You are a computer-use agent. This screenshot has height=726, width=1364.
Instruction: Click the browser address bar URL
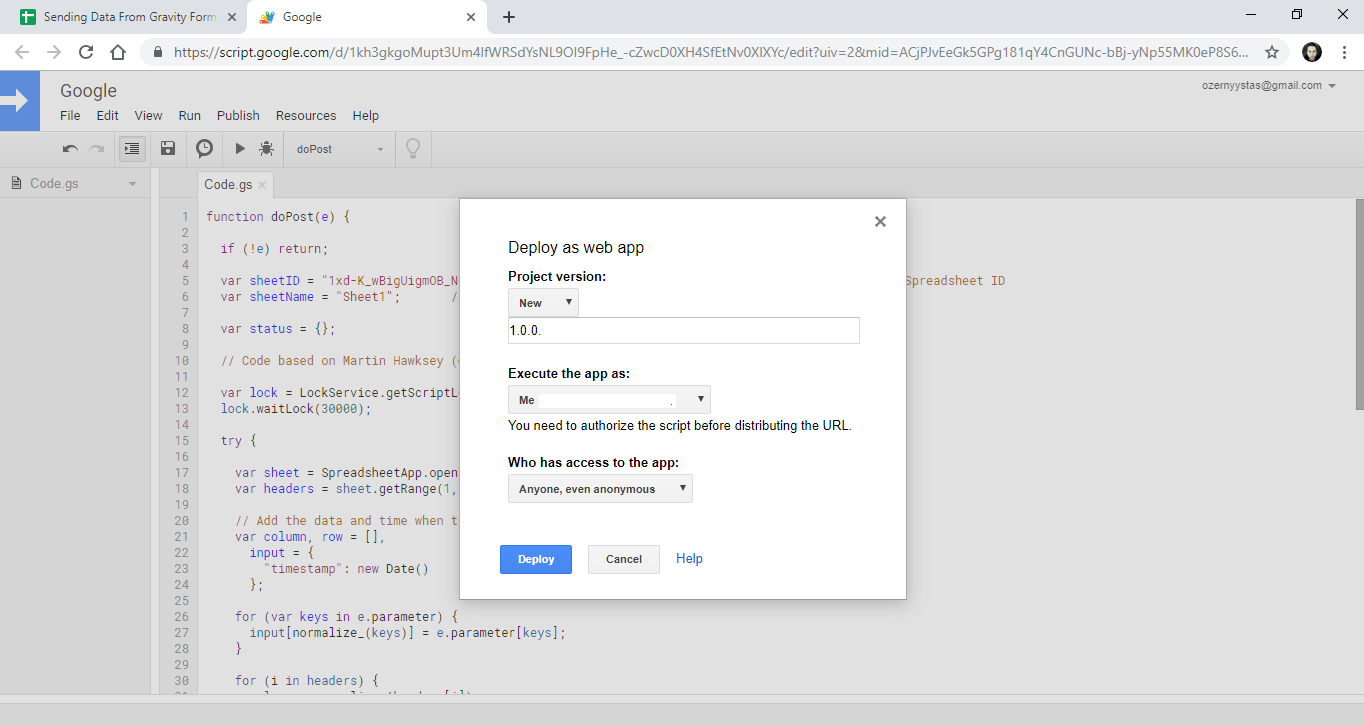(x=710, y=52)
